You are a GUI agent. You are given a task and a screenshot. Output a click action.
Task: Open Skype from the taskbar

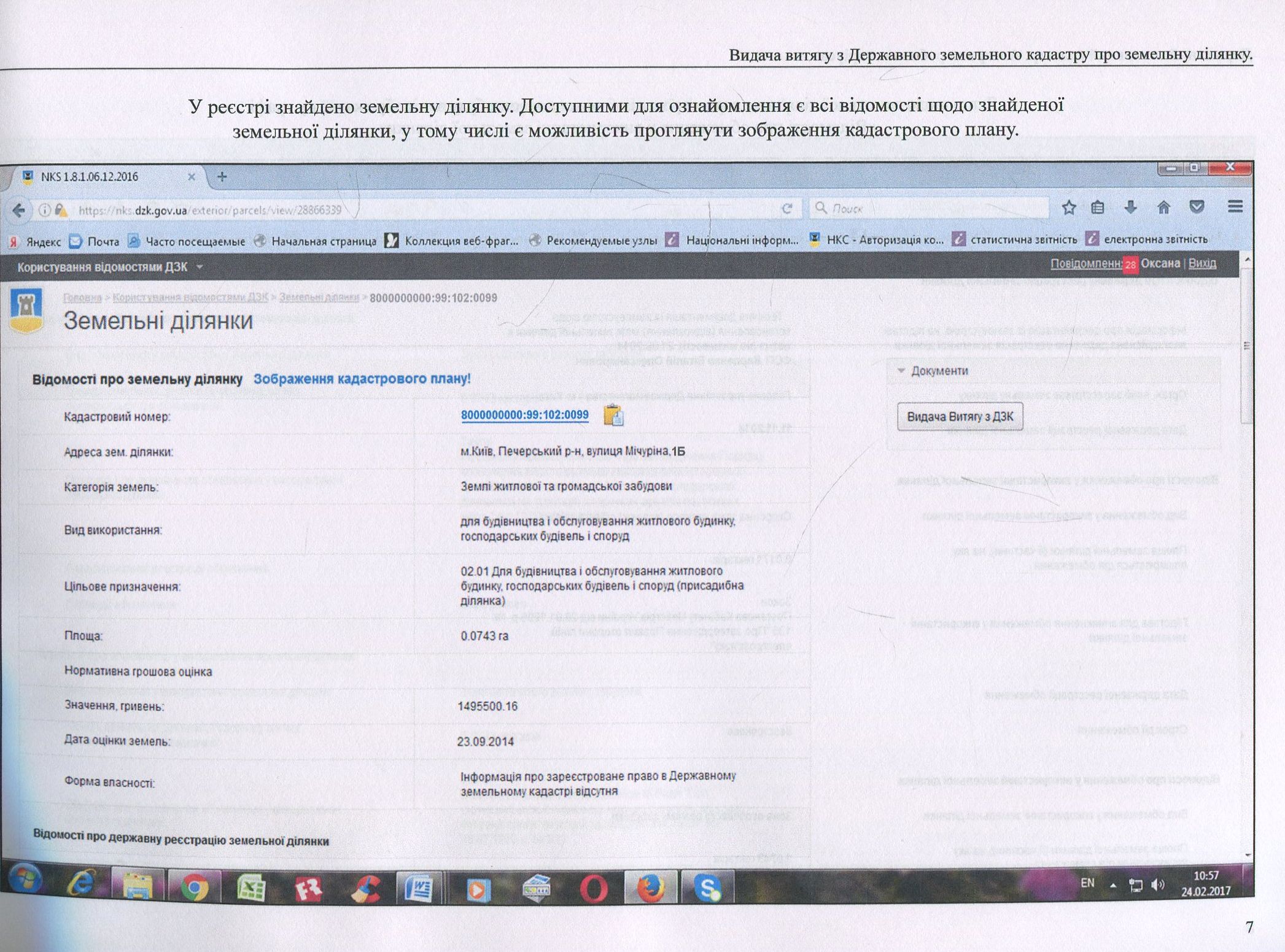pyautogui.click(x=708, y=888)
